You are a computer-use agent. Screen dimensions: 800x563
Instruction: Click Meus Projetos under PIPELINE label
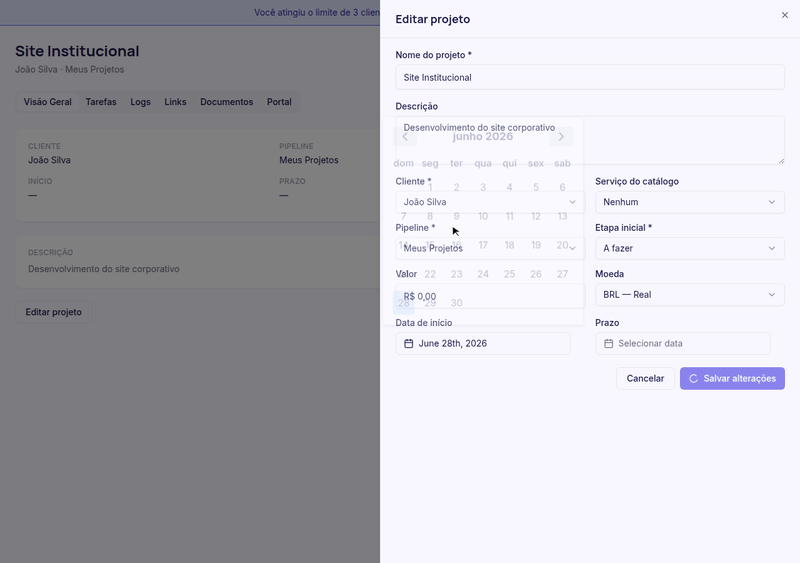[x=309, y=160]
